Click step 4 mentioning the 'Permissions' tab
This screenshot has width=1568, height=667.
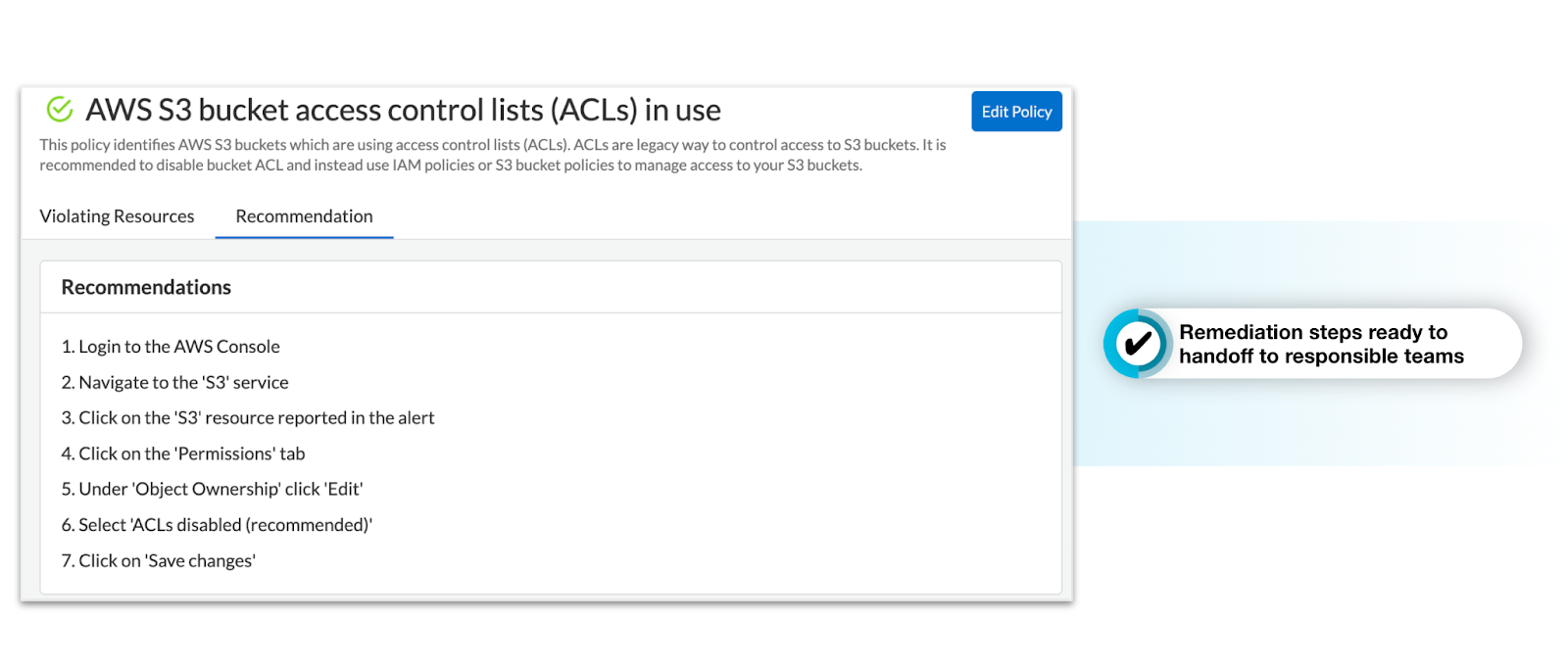pyautogui.click(x=183, y=454)
